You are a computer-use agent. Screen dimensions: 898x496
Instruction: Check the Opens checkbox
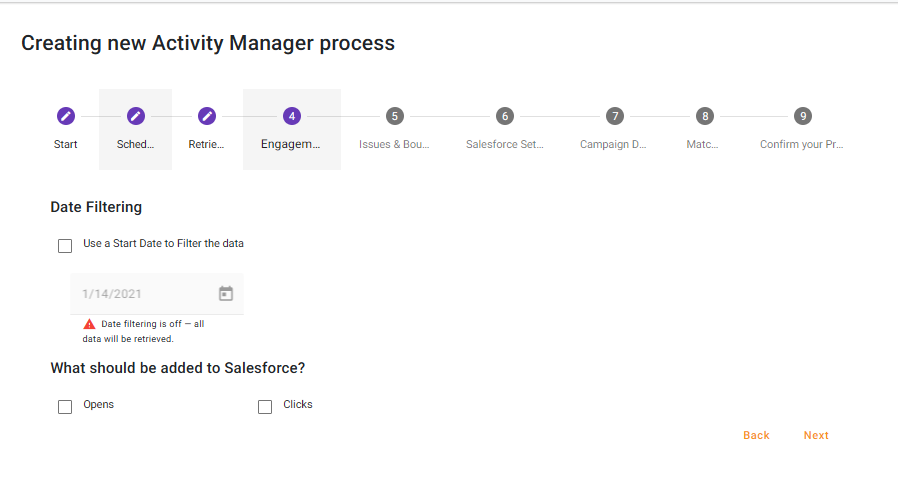[x=65, y=407]
